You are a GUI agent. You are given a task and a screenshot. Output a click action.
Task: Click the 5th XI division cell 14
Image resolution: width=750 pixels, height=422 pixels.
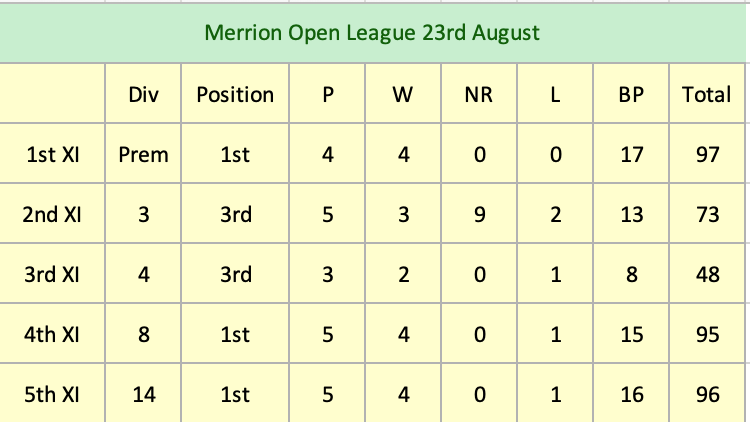(144, 395)
